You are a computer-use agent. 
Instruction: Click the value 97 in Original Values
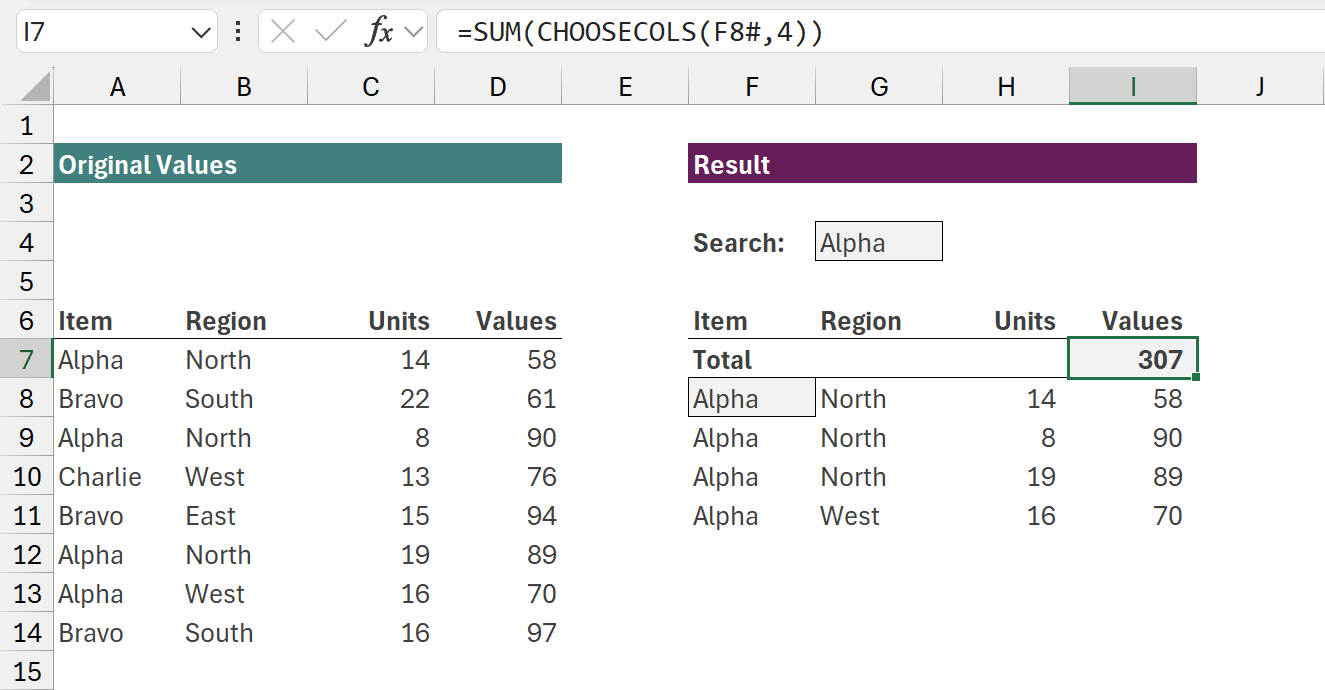click(x=540, y=633)
